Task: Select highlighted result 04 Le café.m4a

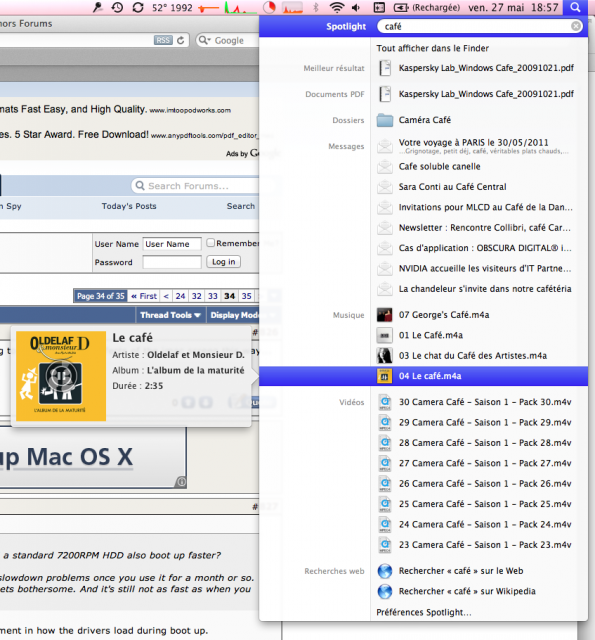Action: tap(424, 376)
